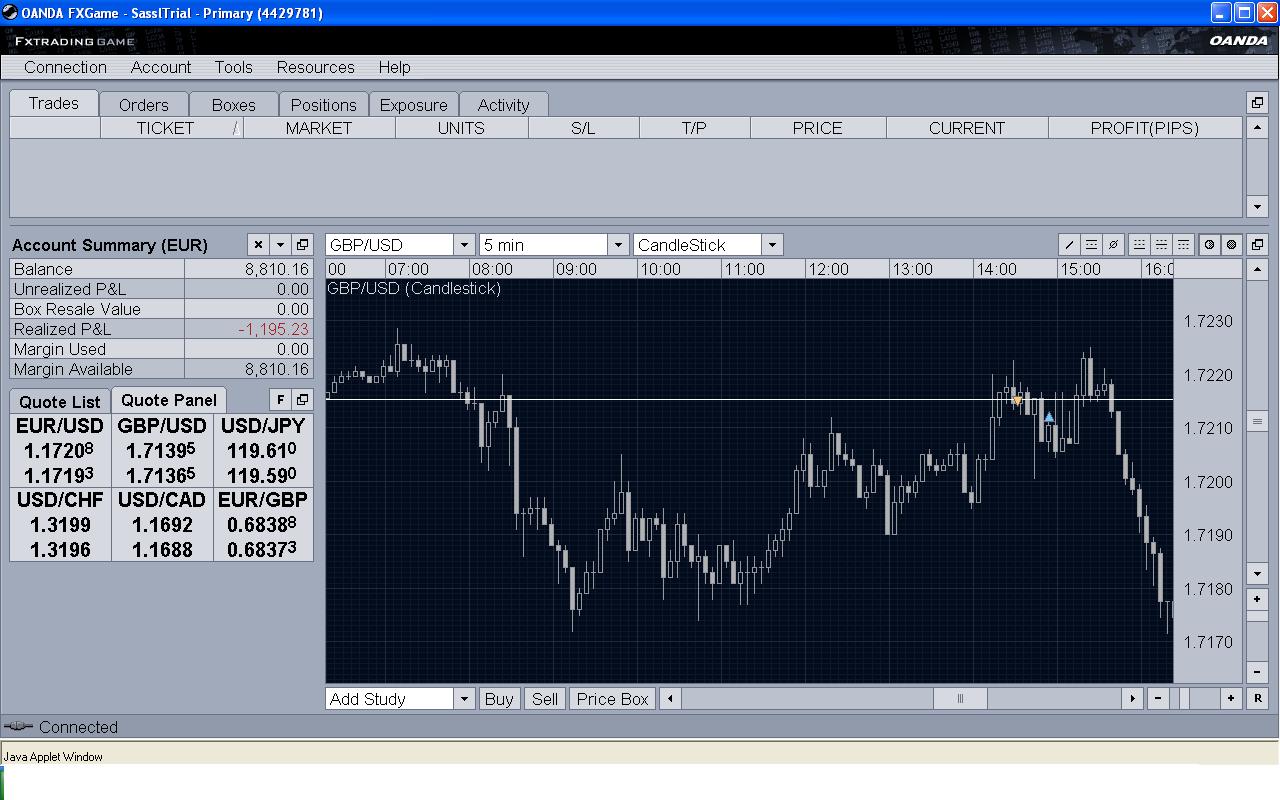The height and width of the screenshot is (800, 1280).
Task: Click the chart horizontal scrollbar thumb
Action: coord(960,699)
